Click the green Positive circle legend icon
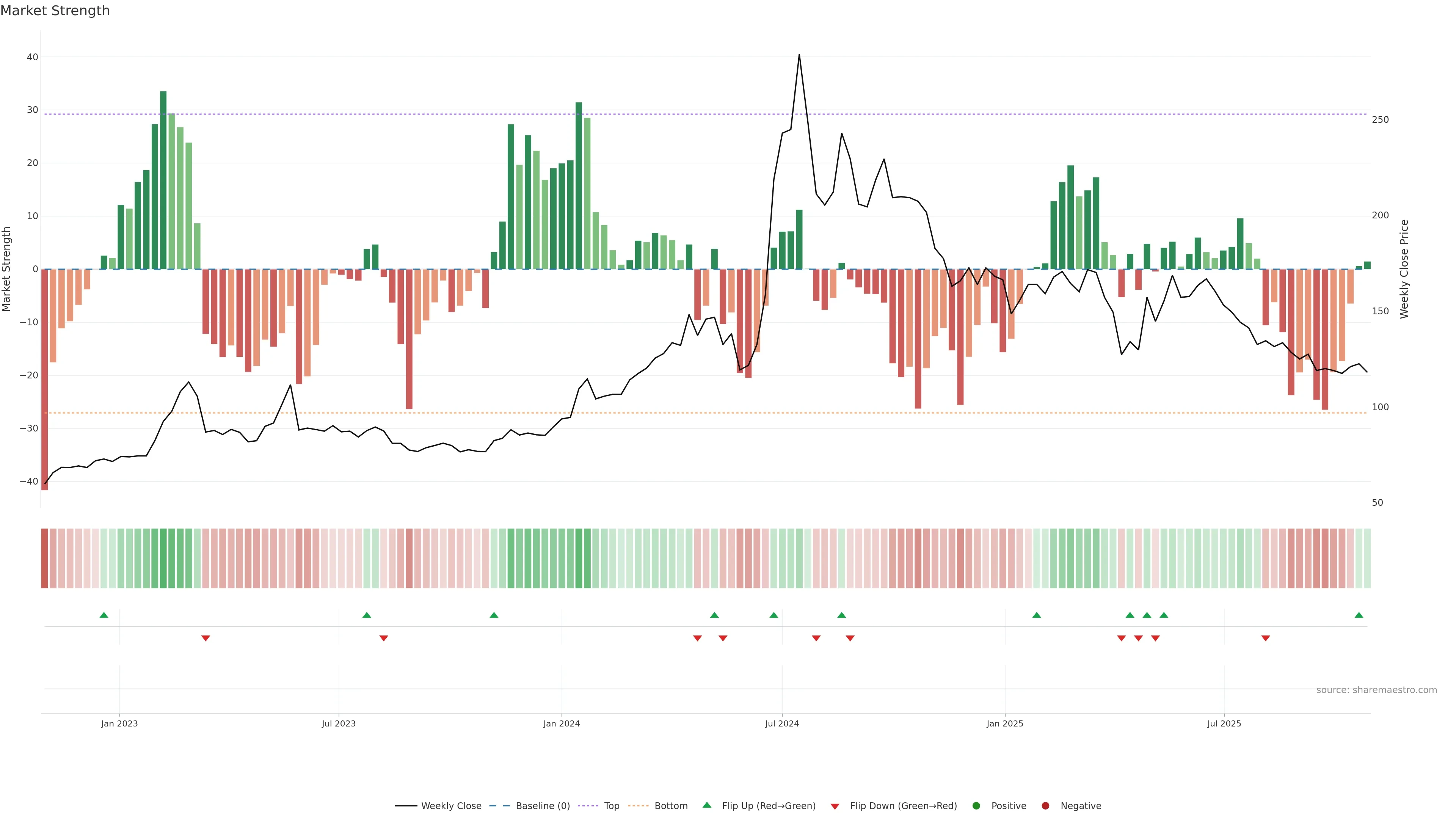 click(x=976, y=806)
